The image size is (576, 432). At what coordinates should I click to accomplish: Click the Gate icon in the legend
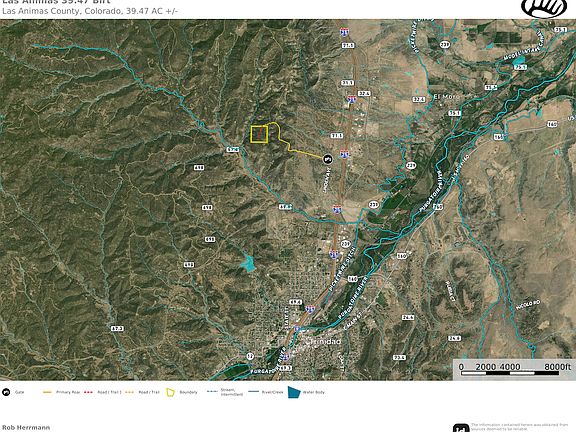click(x=6, y=392)
